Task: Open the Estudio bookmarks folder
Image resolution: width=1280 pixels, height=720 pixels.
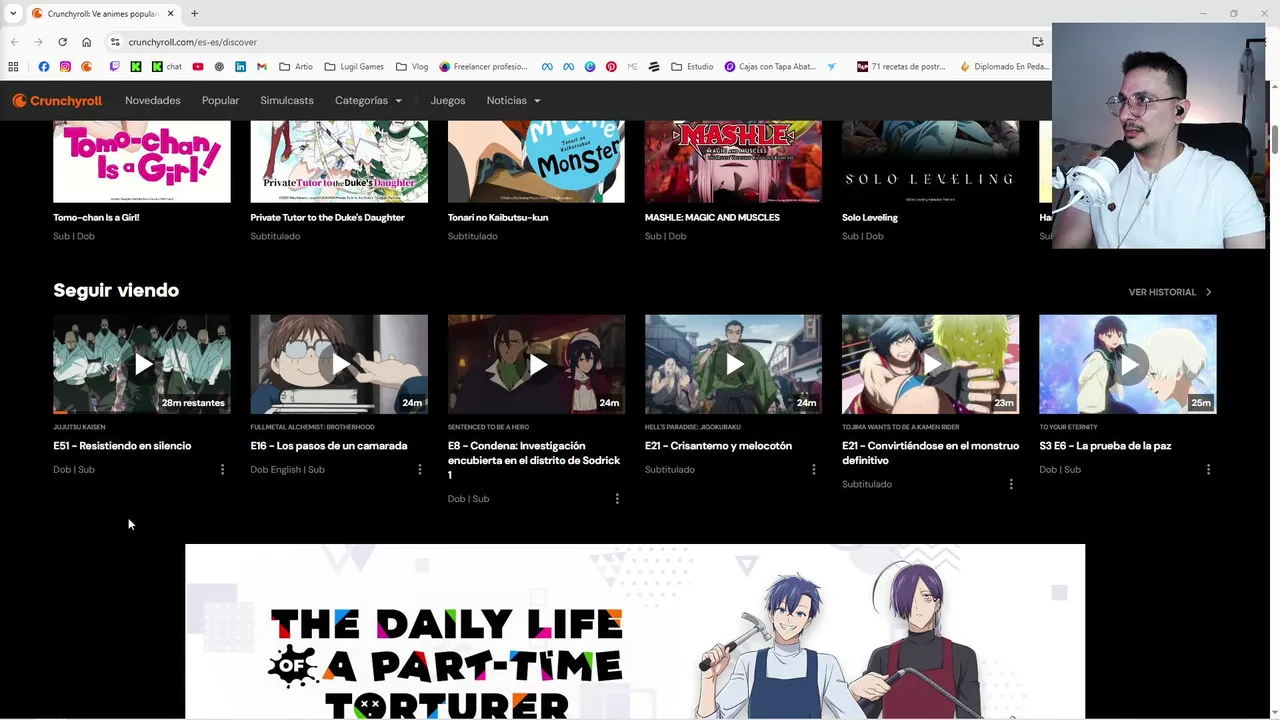Action: point(692,67)
